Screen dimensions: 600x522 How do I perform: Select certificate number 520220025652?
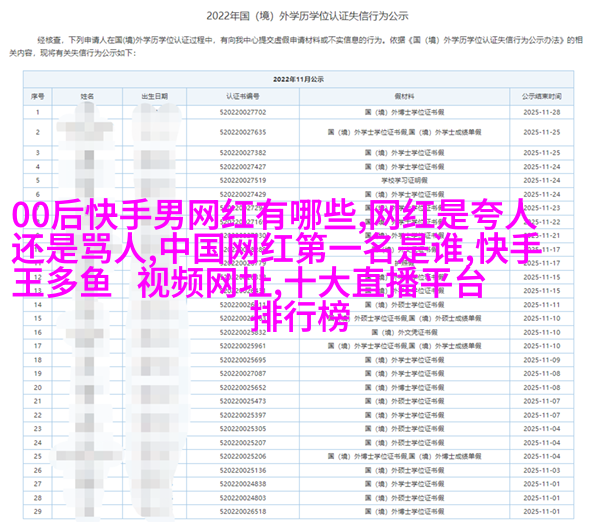click(243, 388)
